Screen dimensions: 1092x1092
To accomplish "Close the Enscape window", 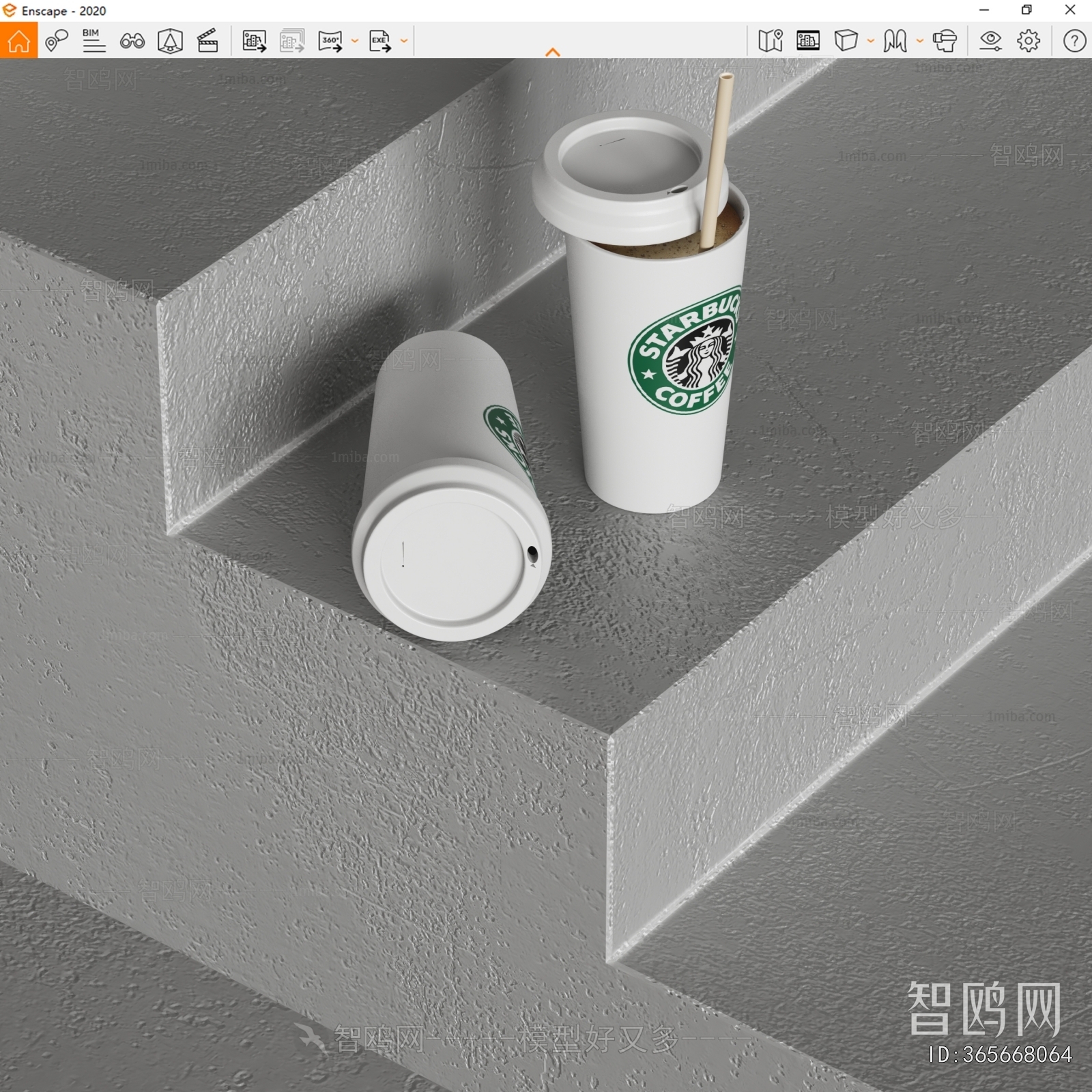I will click(1070, 10).
